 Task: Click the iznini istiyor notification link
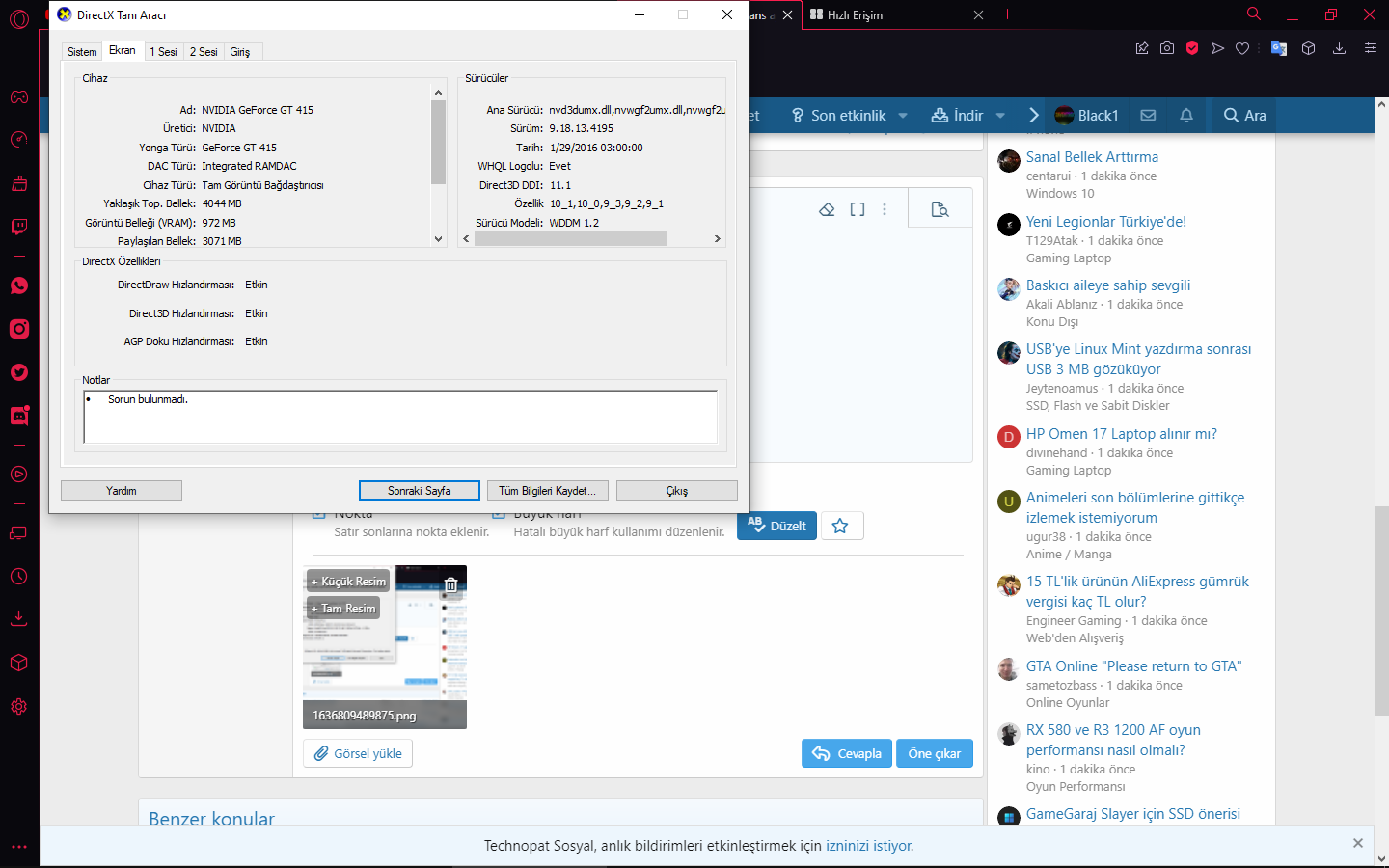coord(869,846)
